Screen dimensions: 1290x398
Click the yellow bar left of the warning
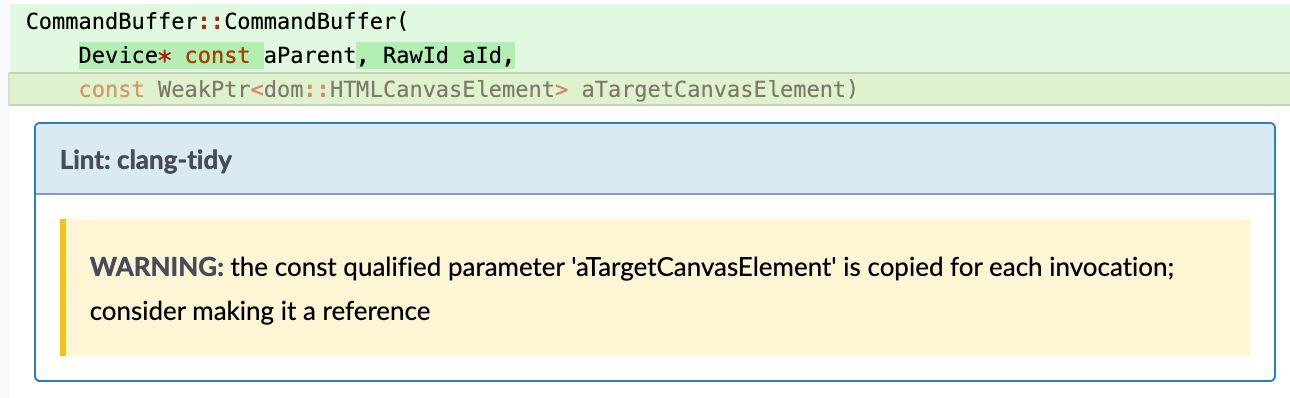coord(63,288)
